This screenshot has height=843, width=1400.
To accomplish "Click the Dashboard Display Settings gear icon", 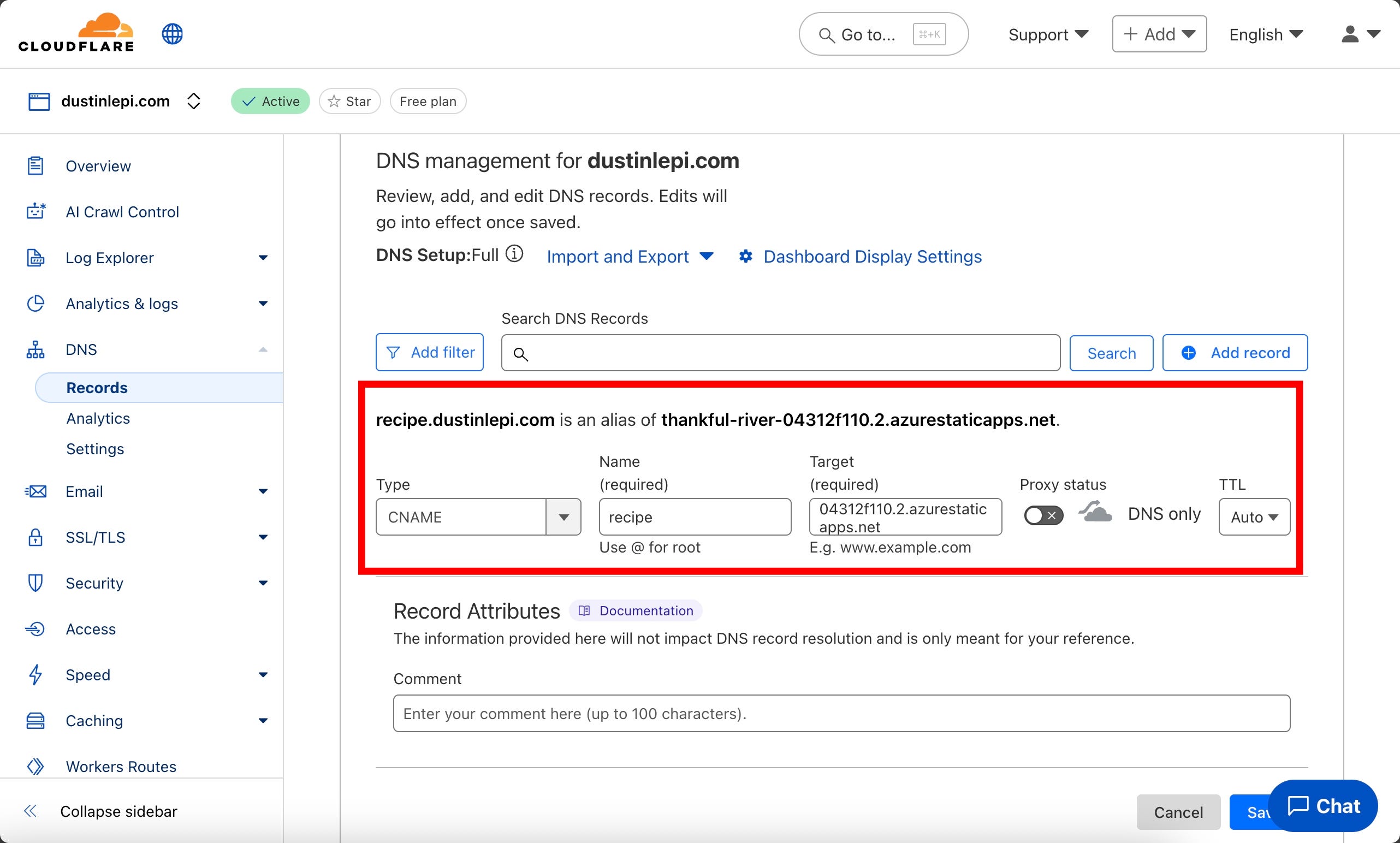I will [746, 257].
